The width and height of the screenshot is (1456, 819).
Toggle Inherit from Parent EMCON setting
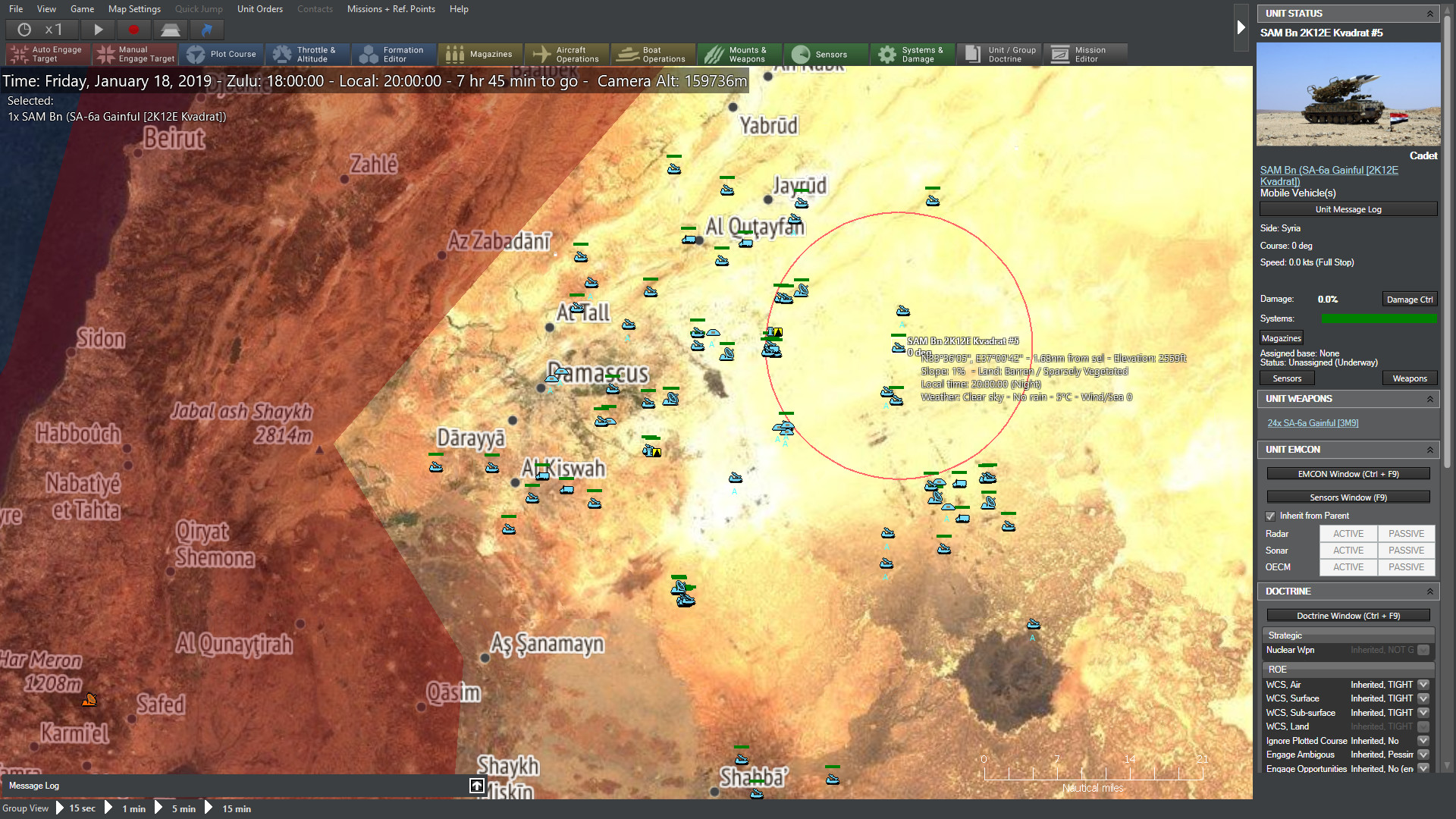[1270, 516]
